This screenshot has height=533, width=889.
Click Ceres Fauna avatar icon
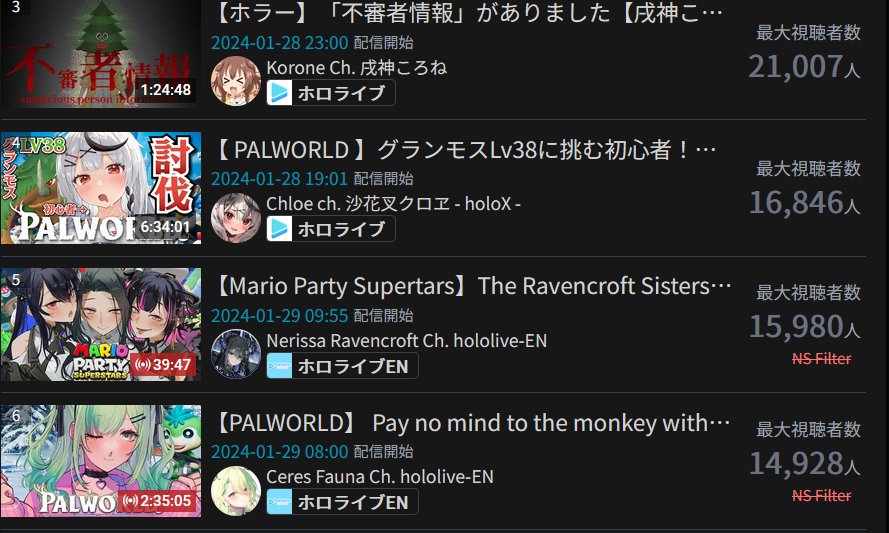click(236, 491)
